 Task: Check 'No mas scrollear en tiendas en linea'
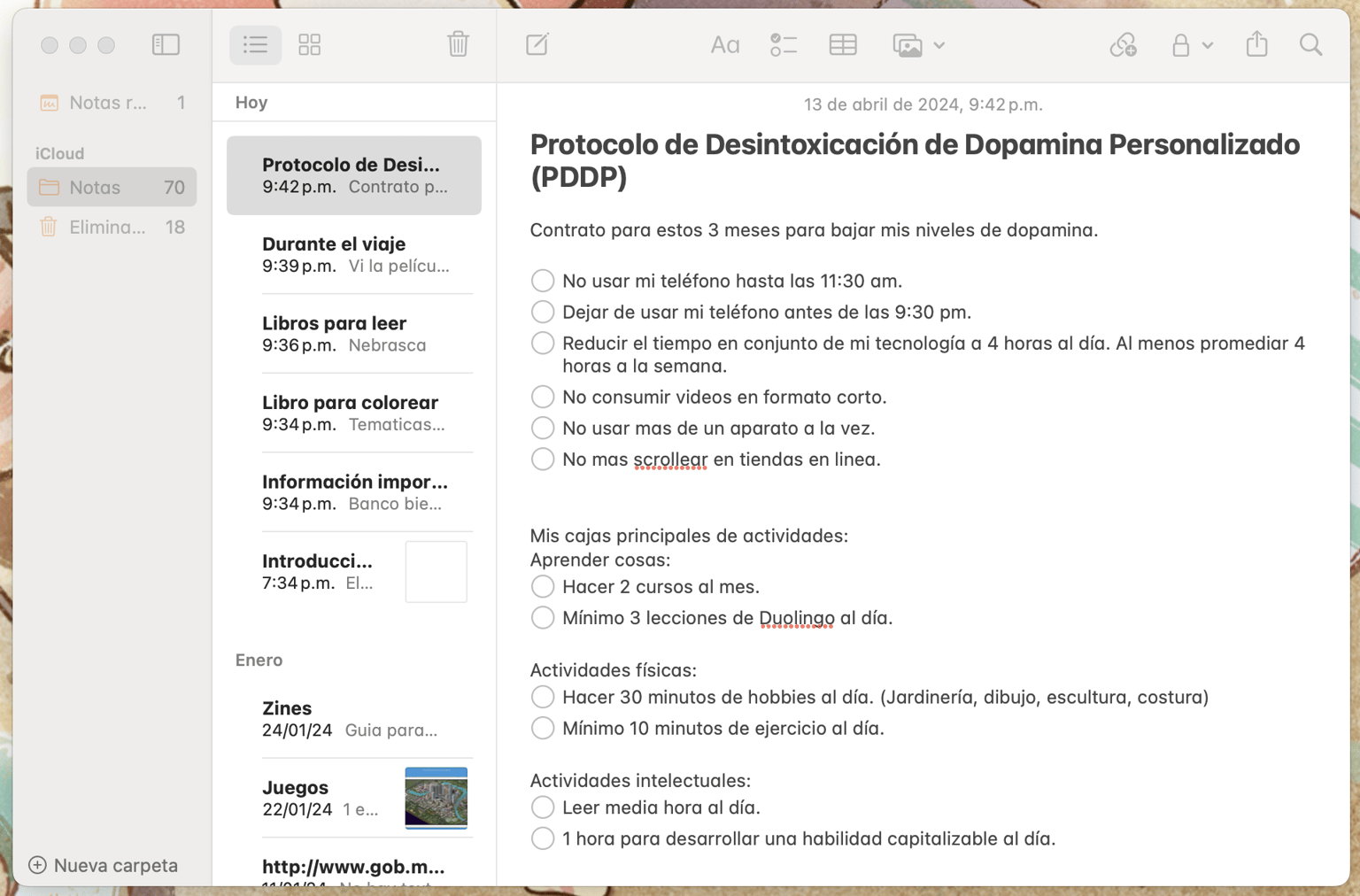543,459
